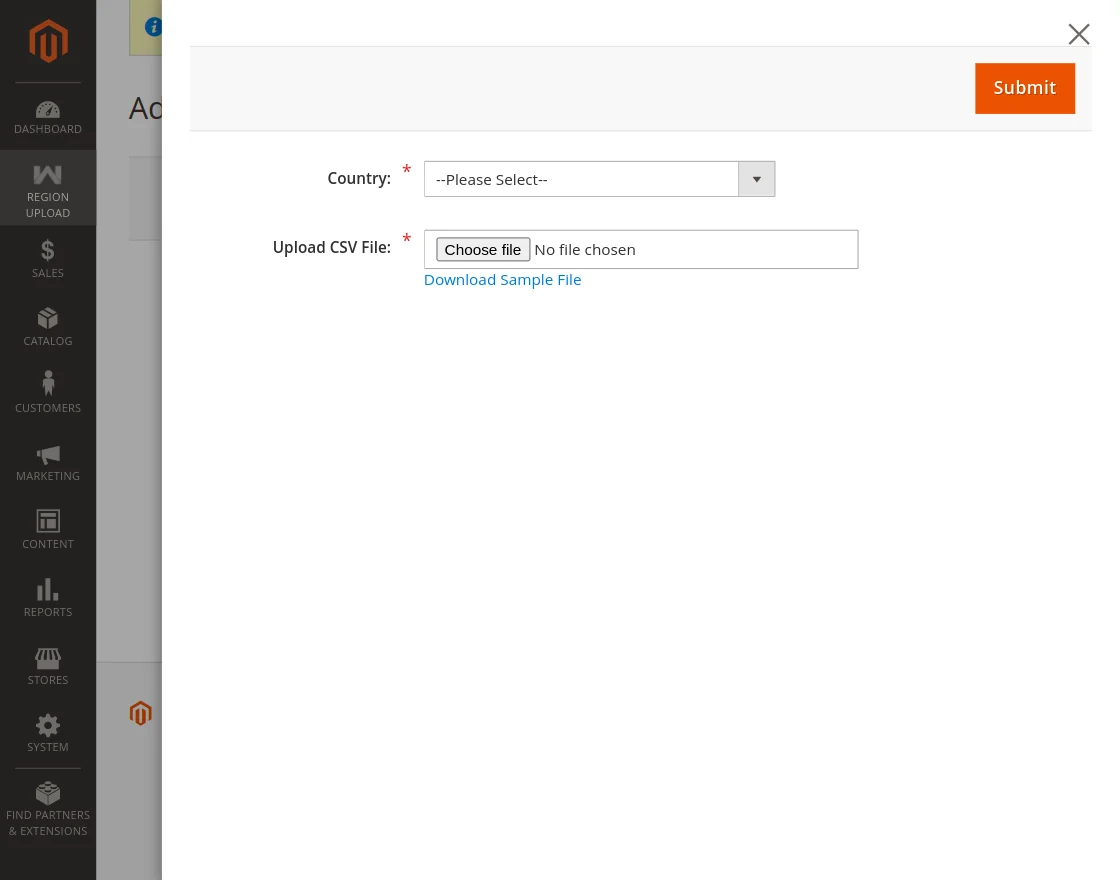The image size is (1120, 880).
Task: Click the Magento logo in the footer
Action: coord(140,713)
